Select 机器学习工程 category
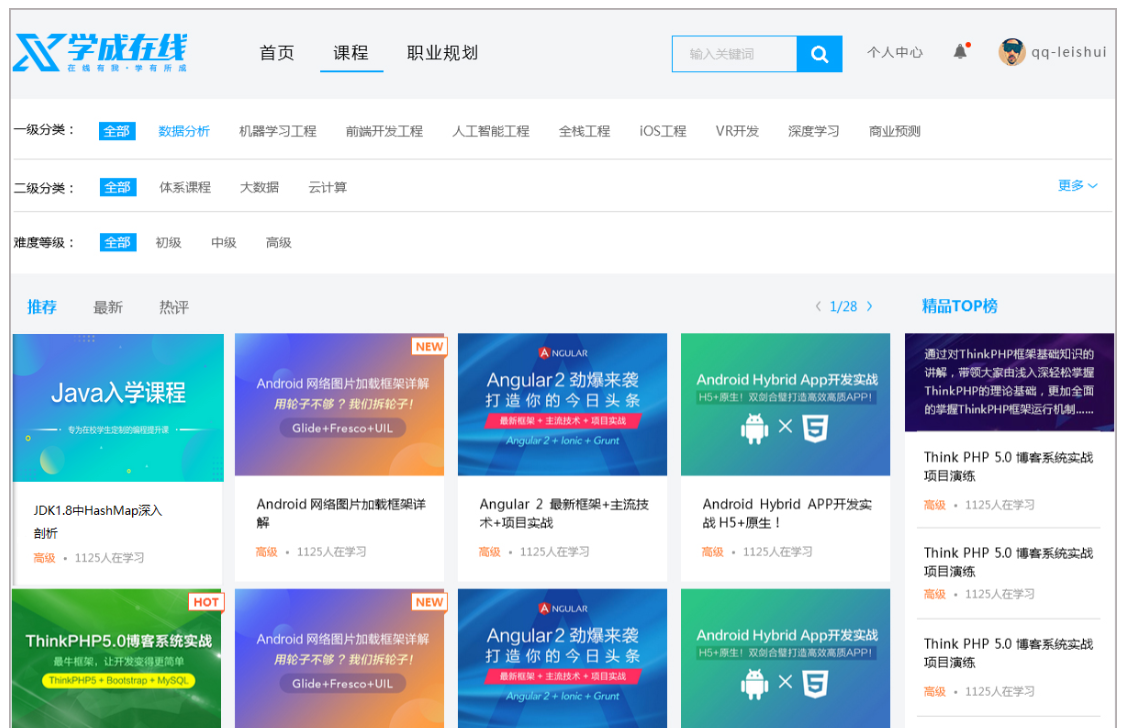The height and width of the screenshot is (728, 1122). pyautogui.click(x=278, y=131)
